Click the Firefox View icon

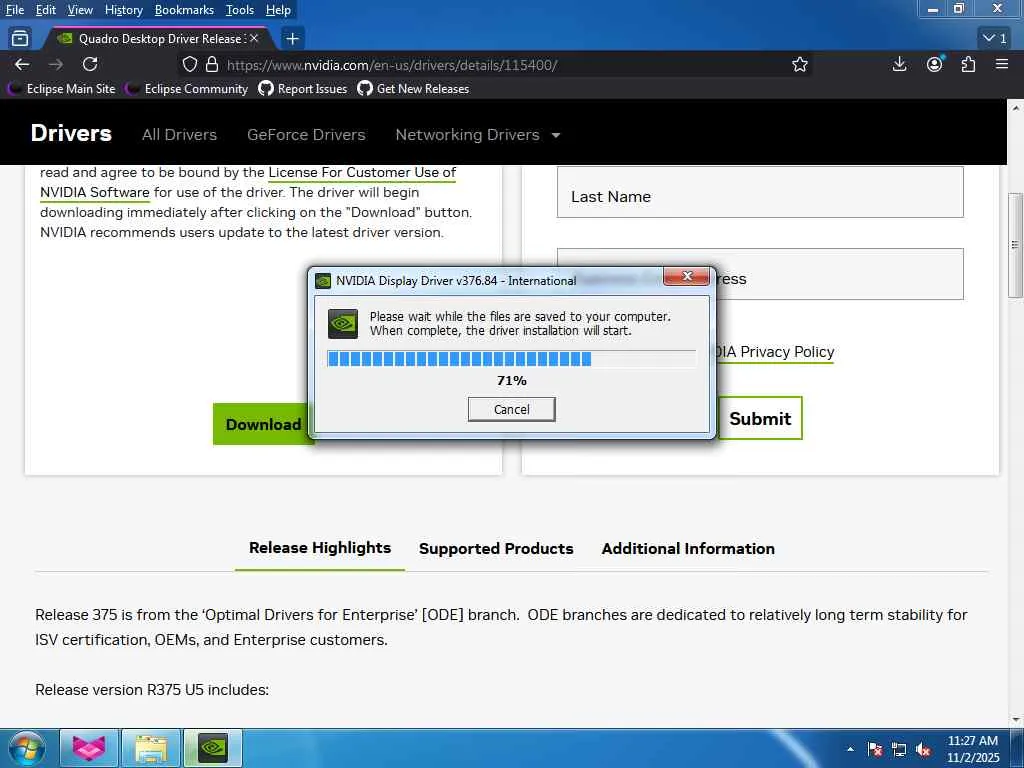tap(20, 39)
